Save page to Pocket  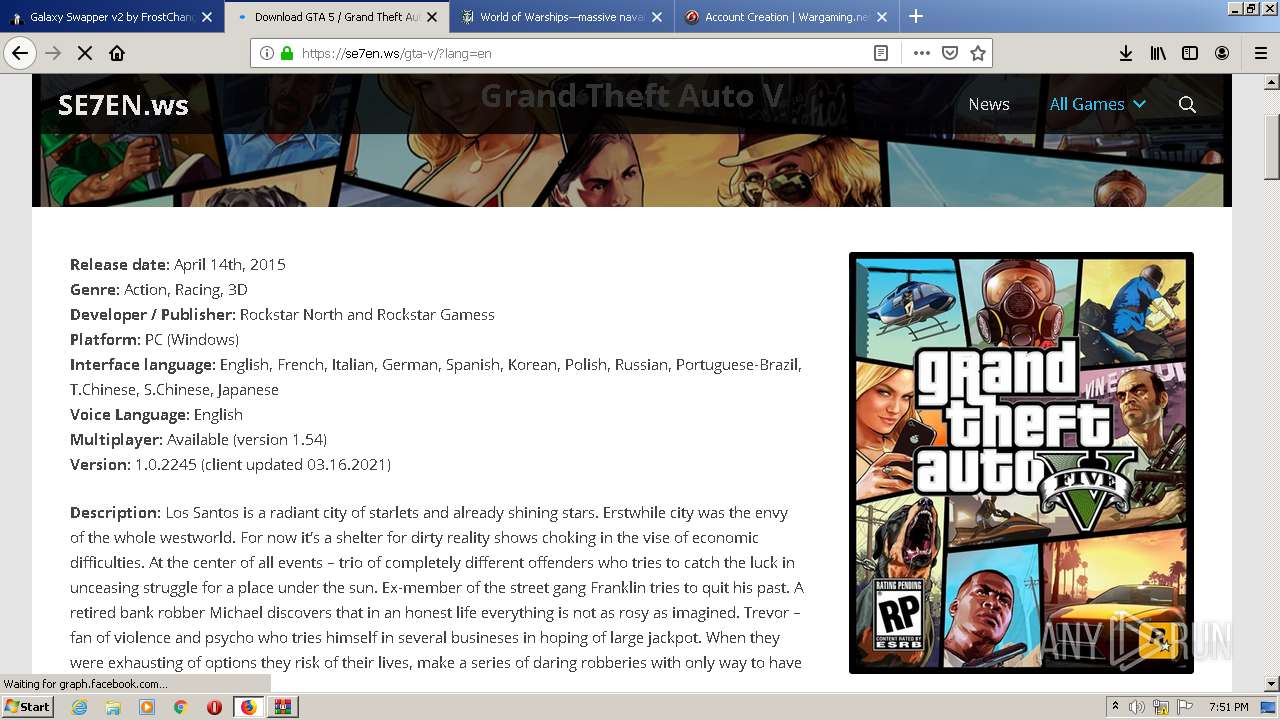coord(950,53)
